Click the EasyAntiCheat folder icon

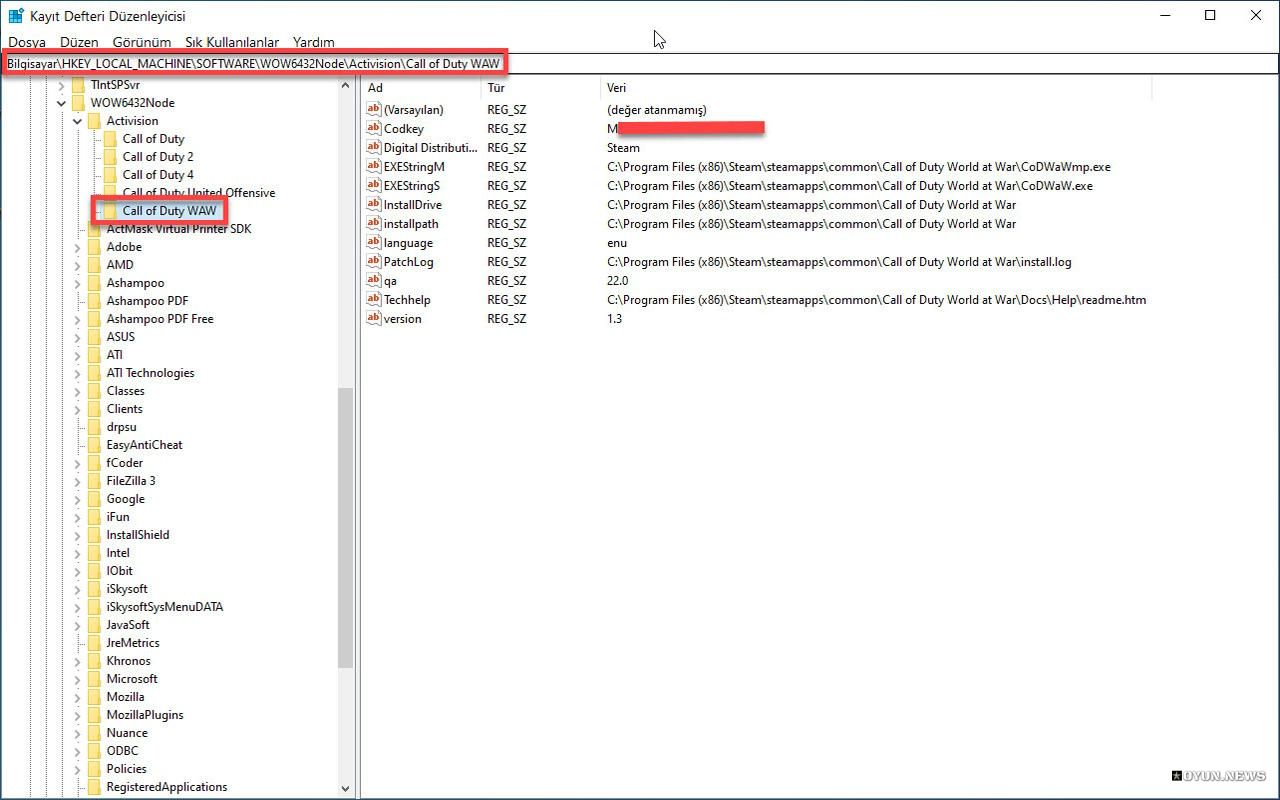(x=94, y=445)
